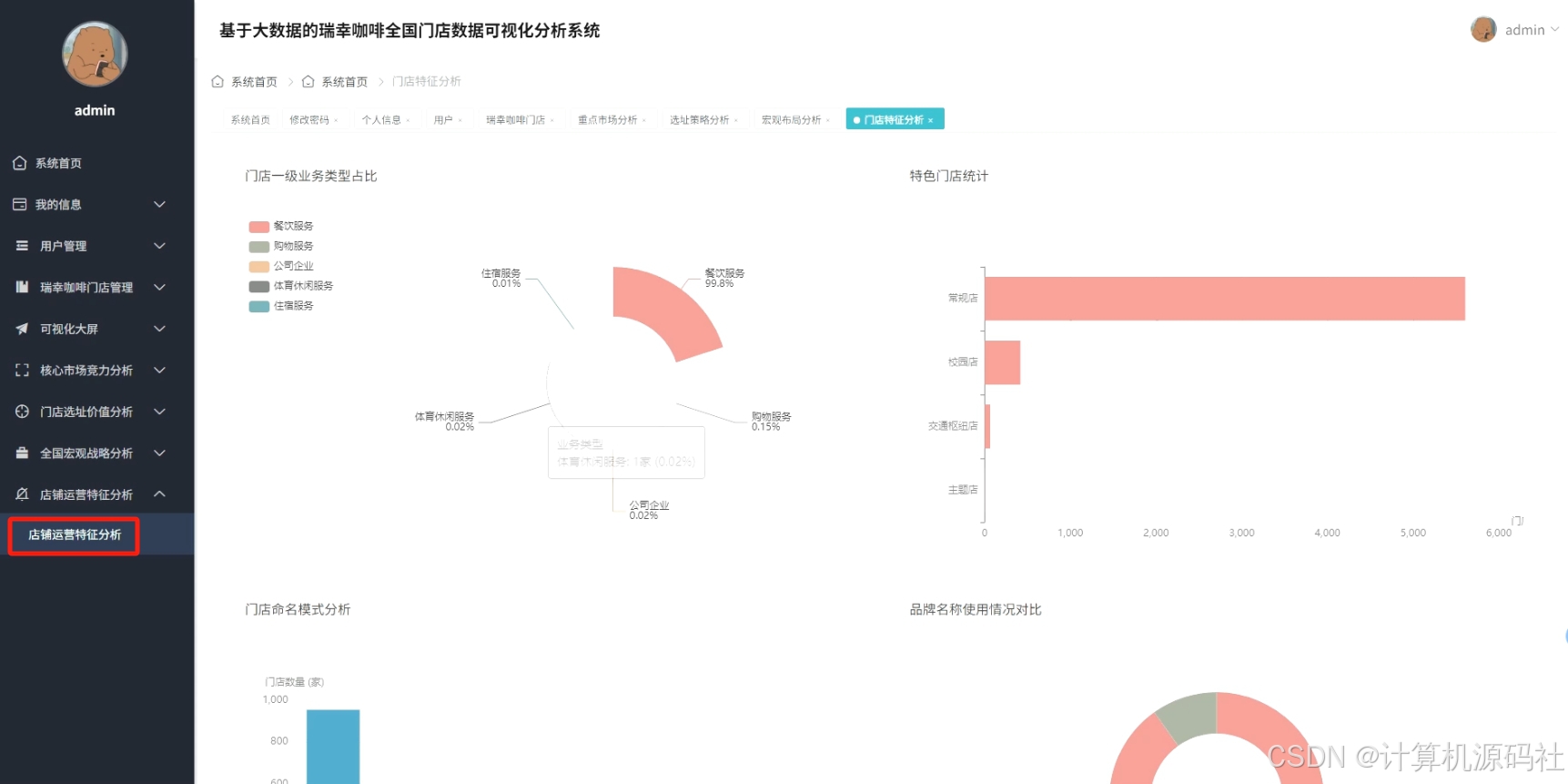Close the 重点市场分析 tab
The image size is (1568, 784).
(x=644, y=120)
